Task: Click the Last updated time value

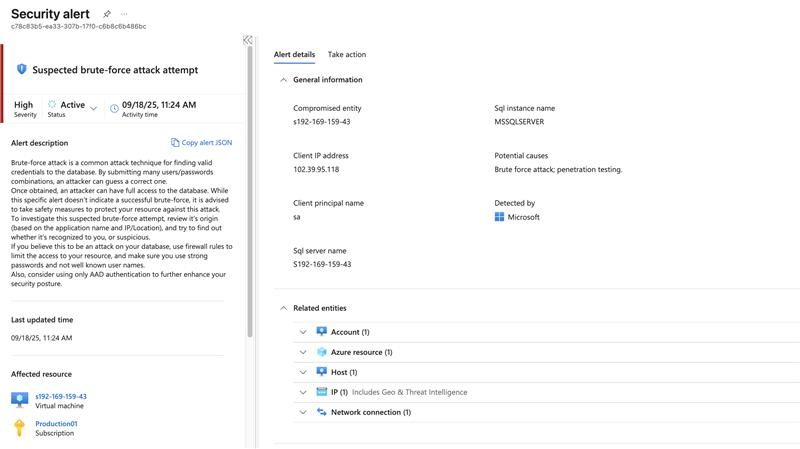Action: coord(41,338)
